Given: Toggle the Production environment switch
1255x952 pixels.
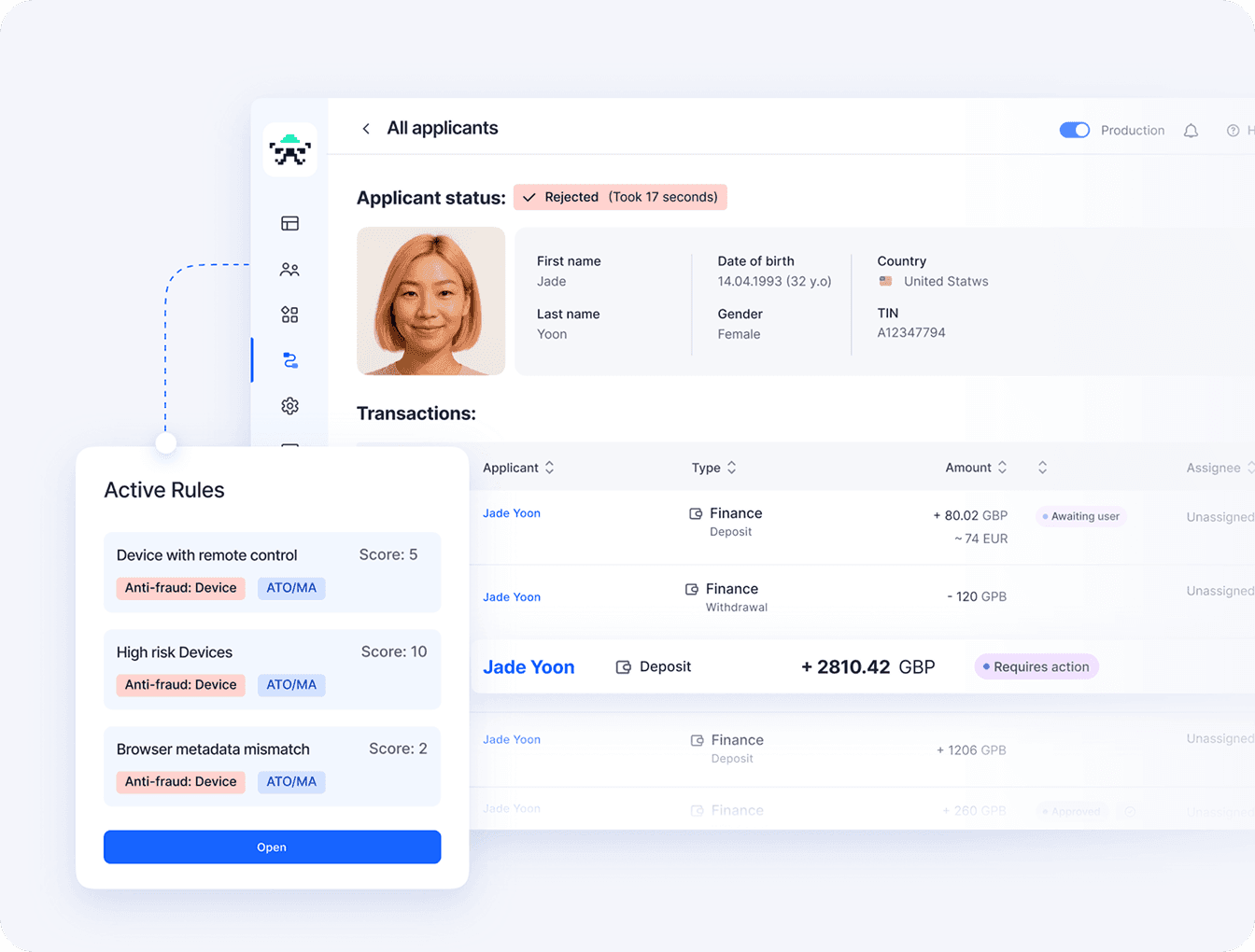Looking at the screenshot, I should (x=1074, y=130).
